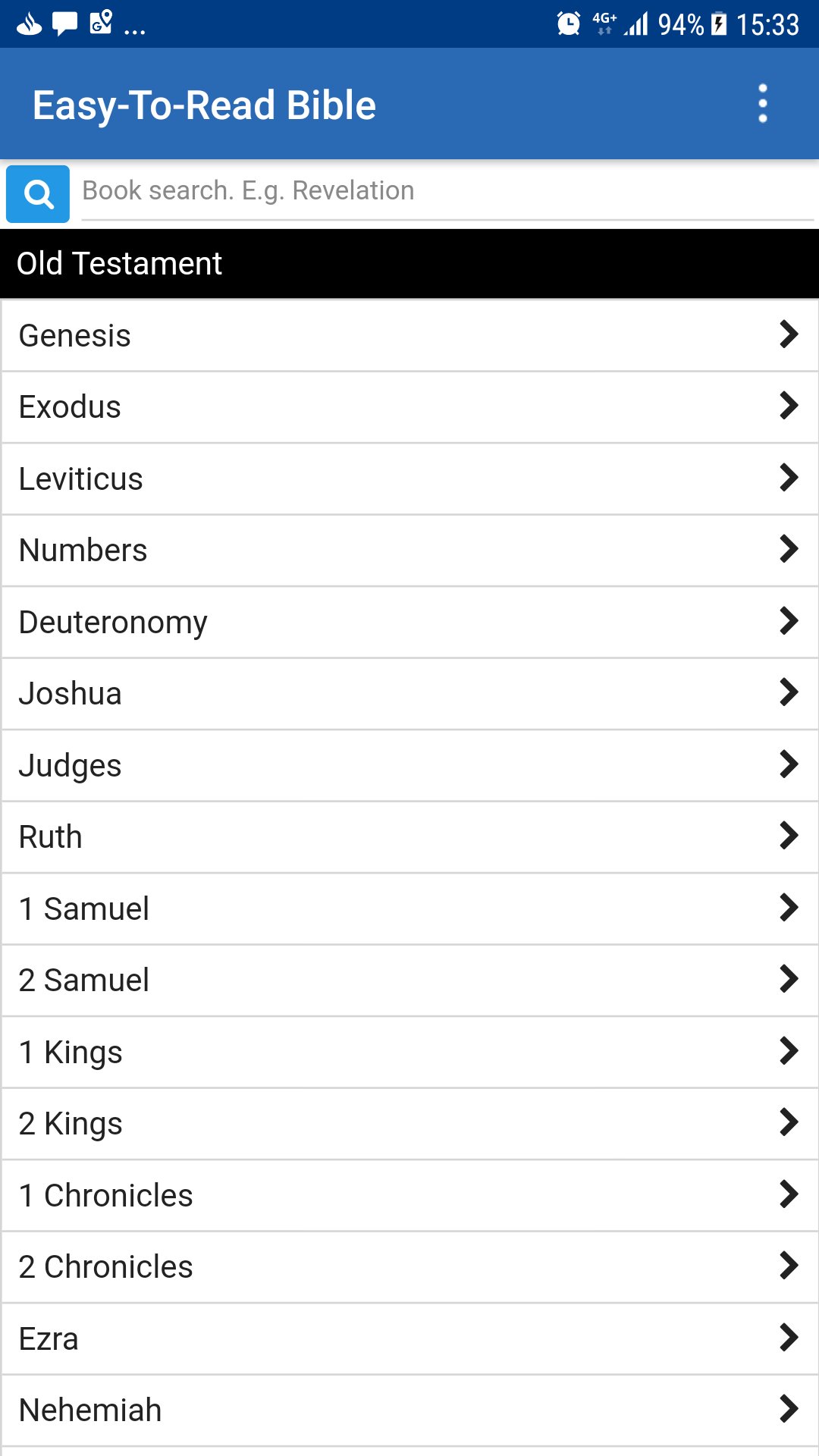Expand the Genesis chevron arrow
819x1456 pixels.
click(x=789, y=334)
